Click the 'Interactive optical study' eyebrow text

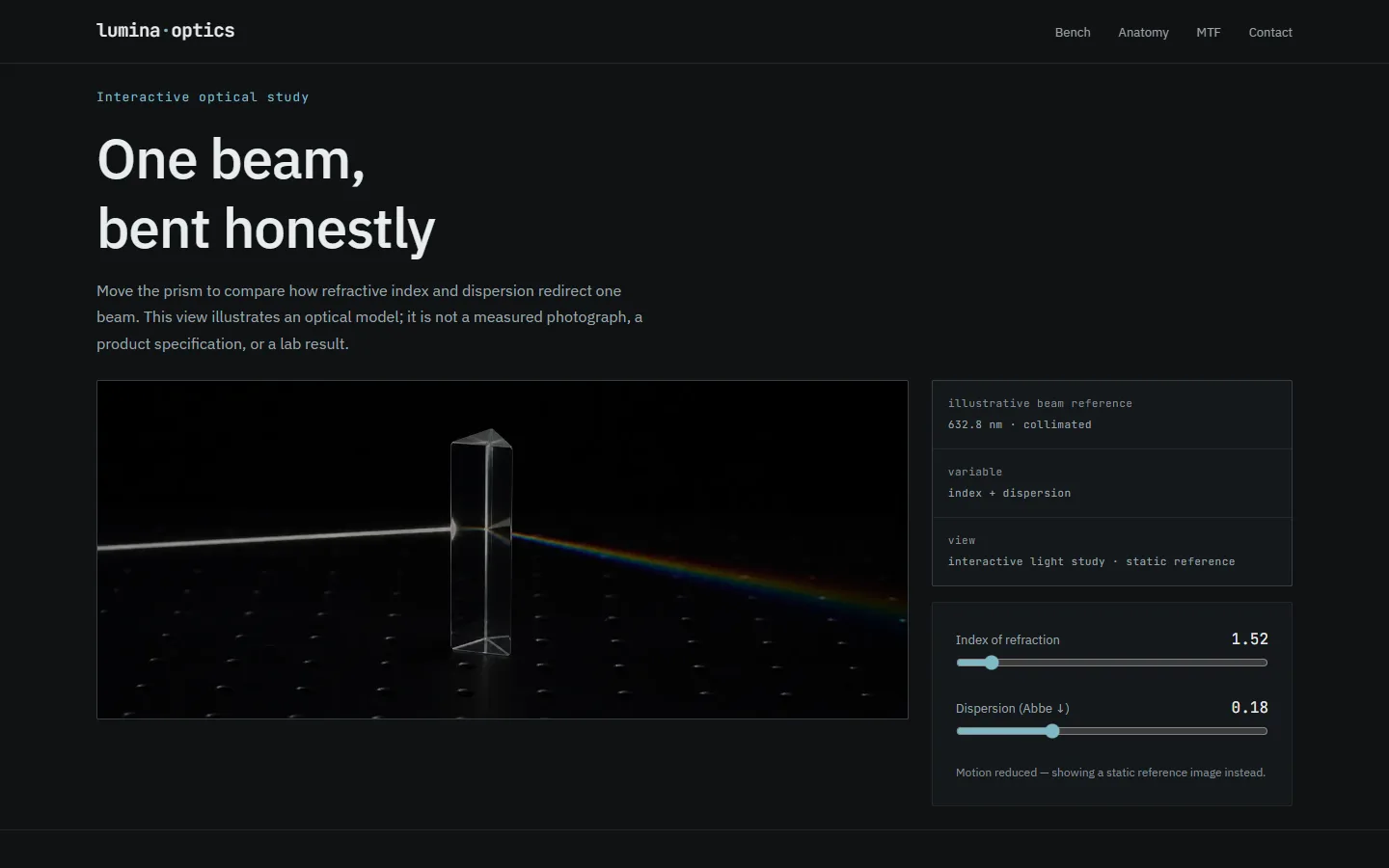203,97
